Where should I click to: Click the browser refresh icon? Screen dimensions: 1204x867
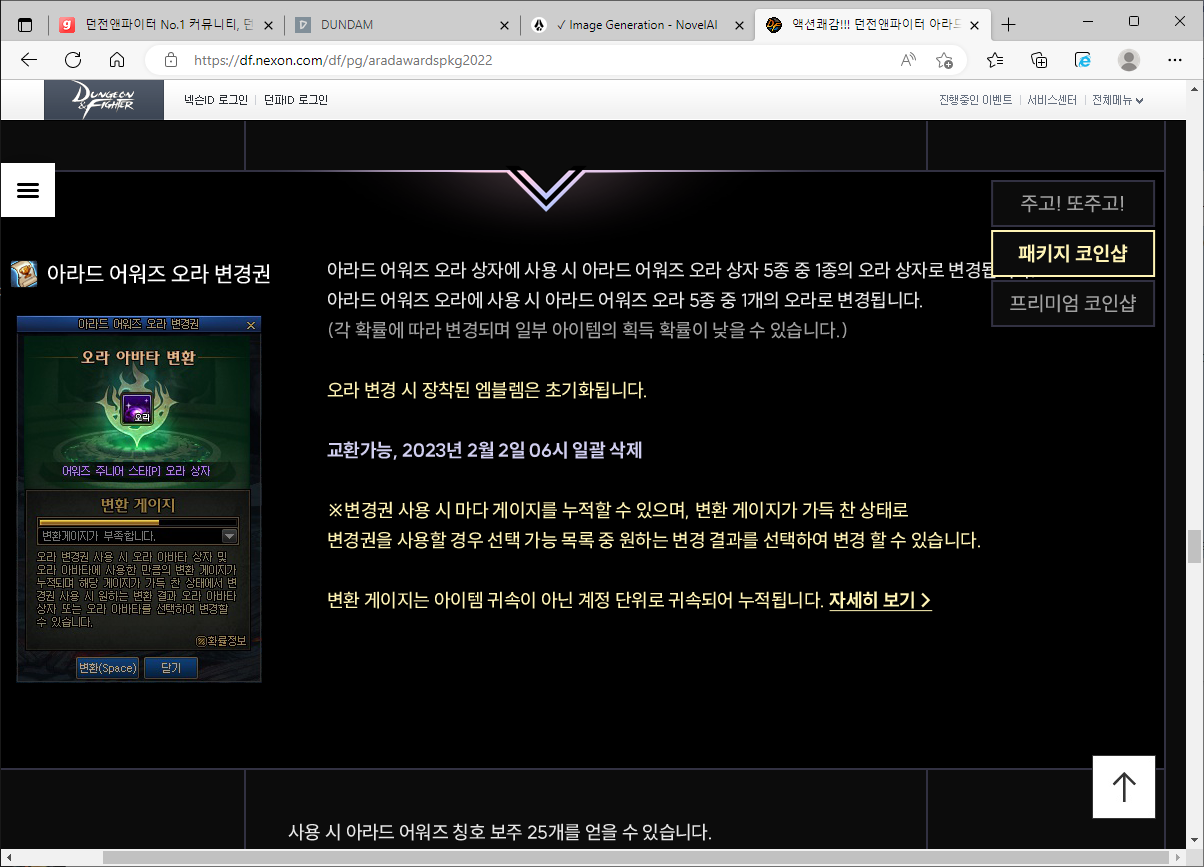(x=73, y=60)
